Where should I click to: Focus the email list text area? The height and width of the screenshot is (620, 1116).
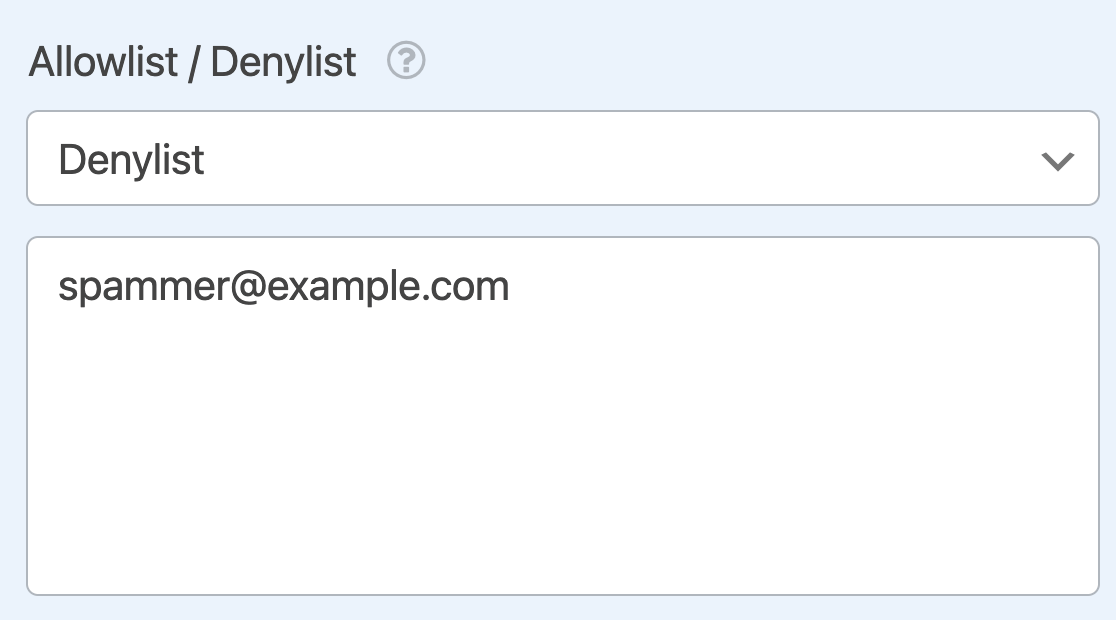[x=563, y=416]
